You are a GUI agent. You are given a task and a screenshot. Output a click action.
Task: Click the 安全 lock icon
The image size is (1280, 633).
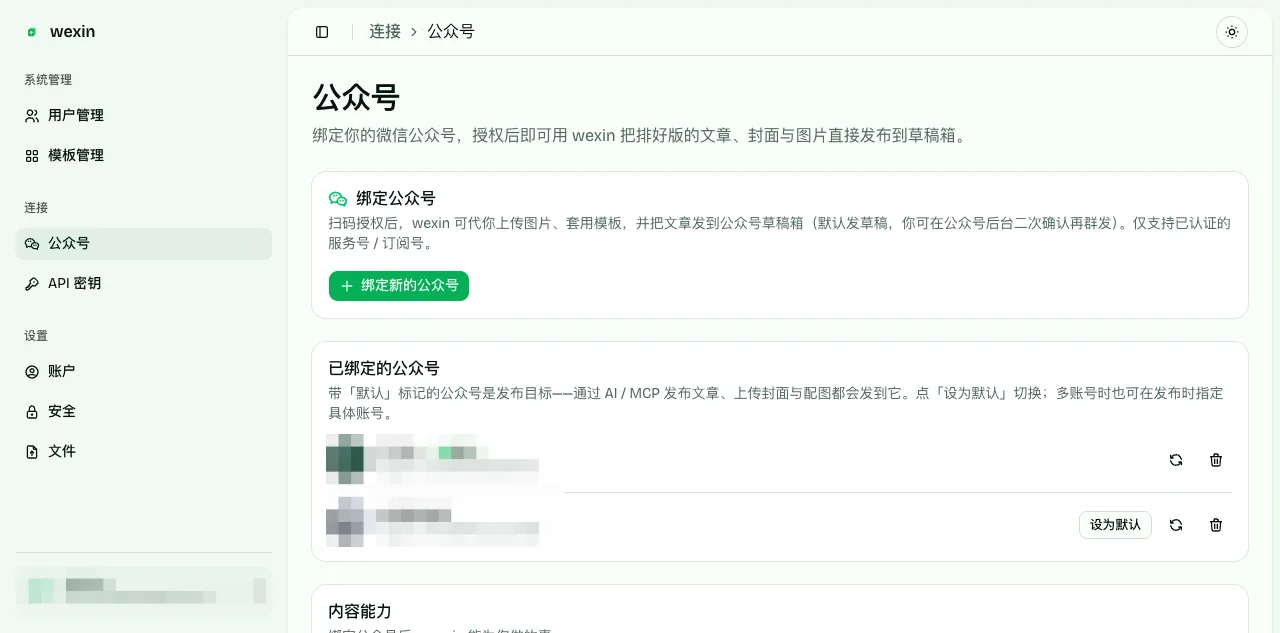pos(32,411)
